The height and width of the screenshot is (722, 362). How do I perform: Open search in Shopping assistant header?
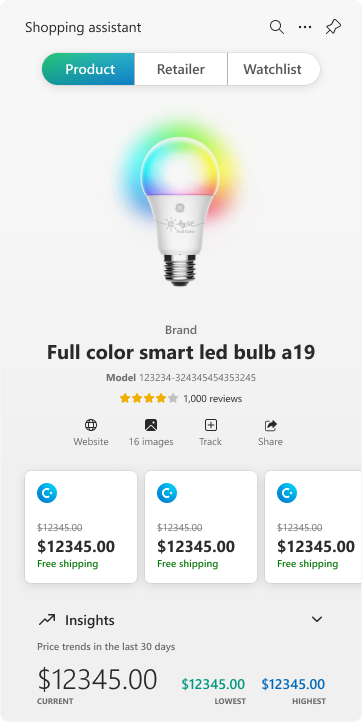pyautogui.click(x=276, y=27)
